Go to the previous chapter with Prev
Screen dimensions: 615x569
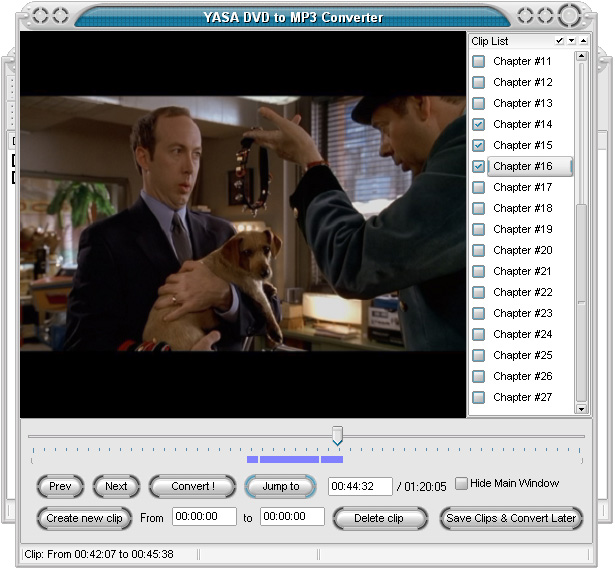[x=60, y=486]
